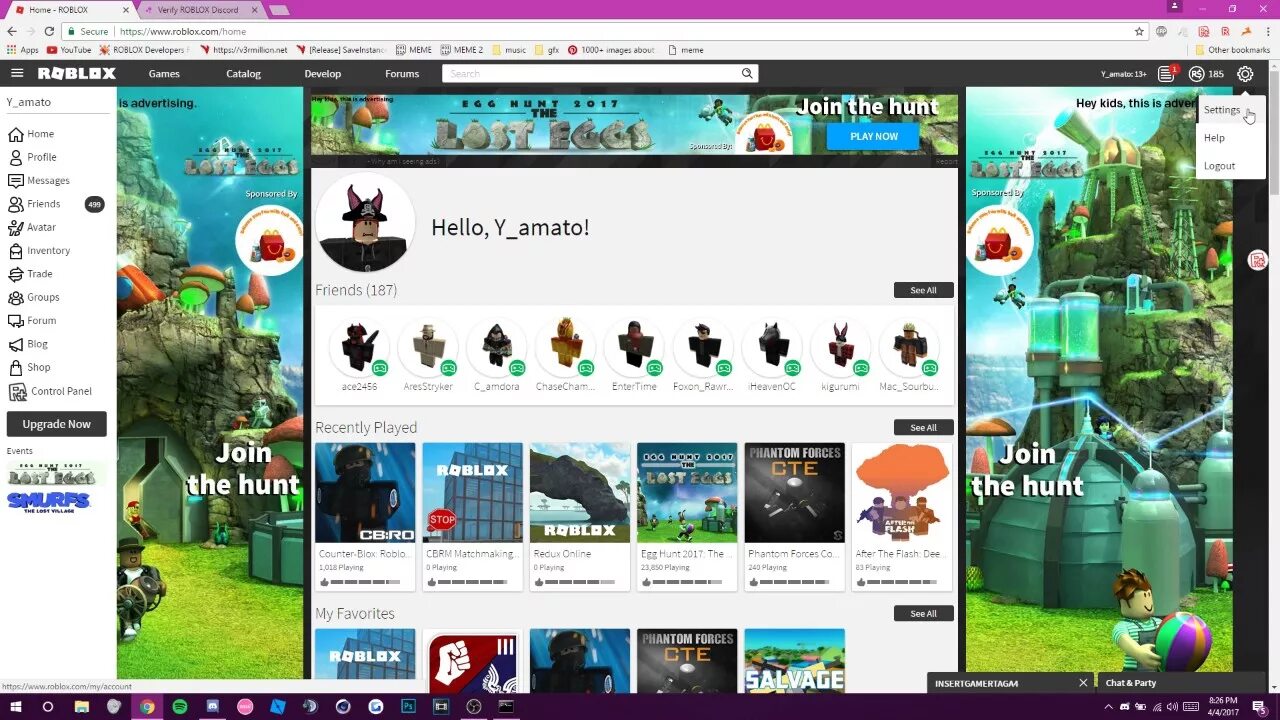Image resolution: width=1280 pixels, height=720 pixels.
Task: Click the ROBLOX logo in header
Action: click(x=77, y=73)
